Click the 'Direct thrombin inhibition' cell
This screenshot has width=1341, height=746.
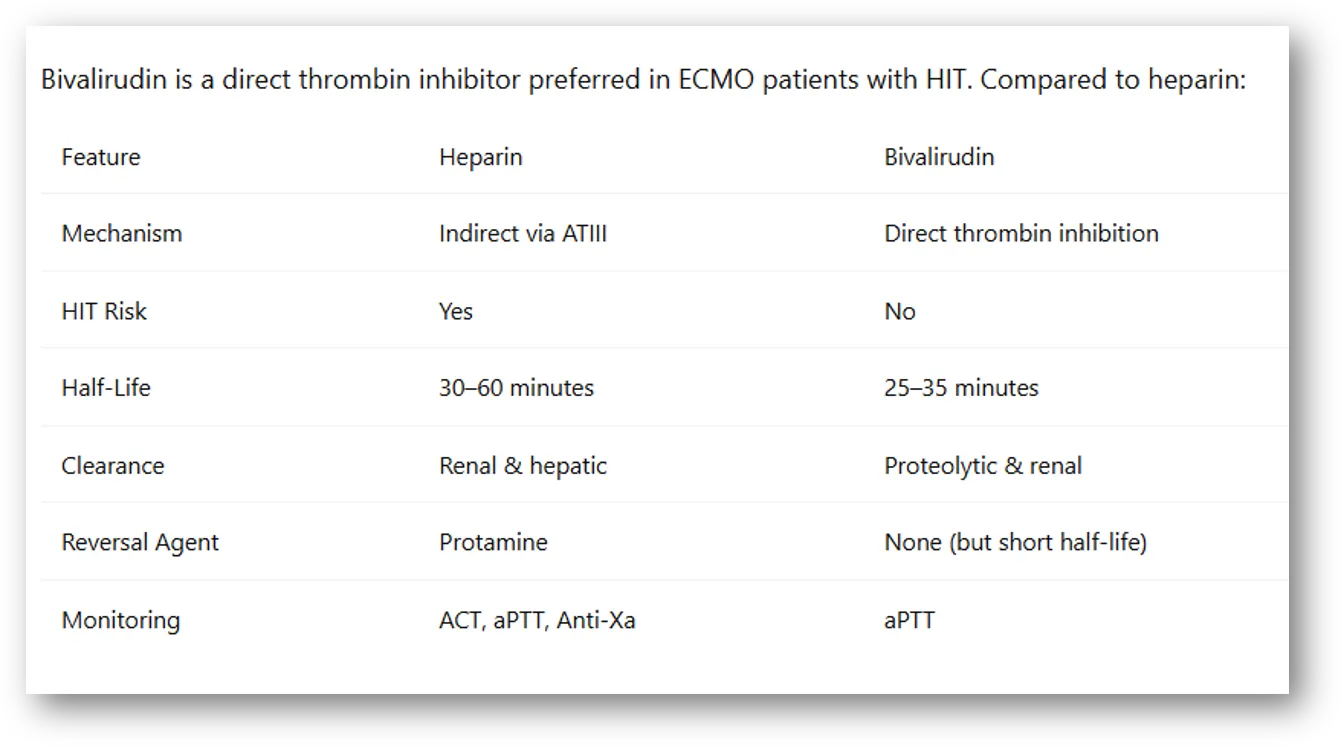click(1021, 233)
